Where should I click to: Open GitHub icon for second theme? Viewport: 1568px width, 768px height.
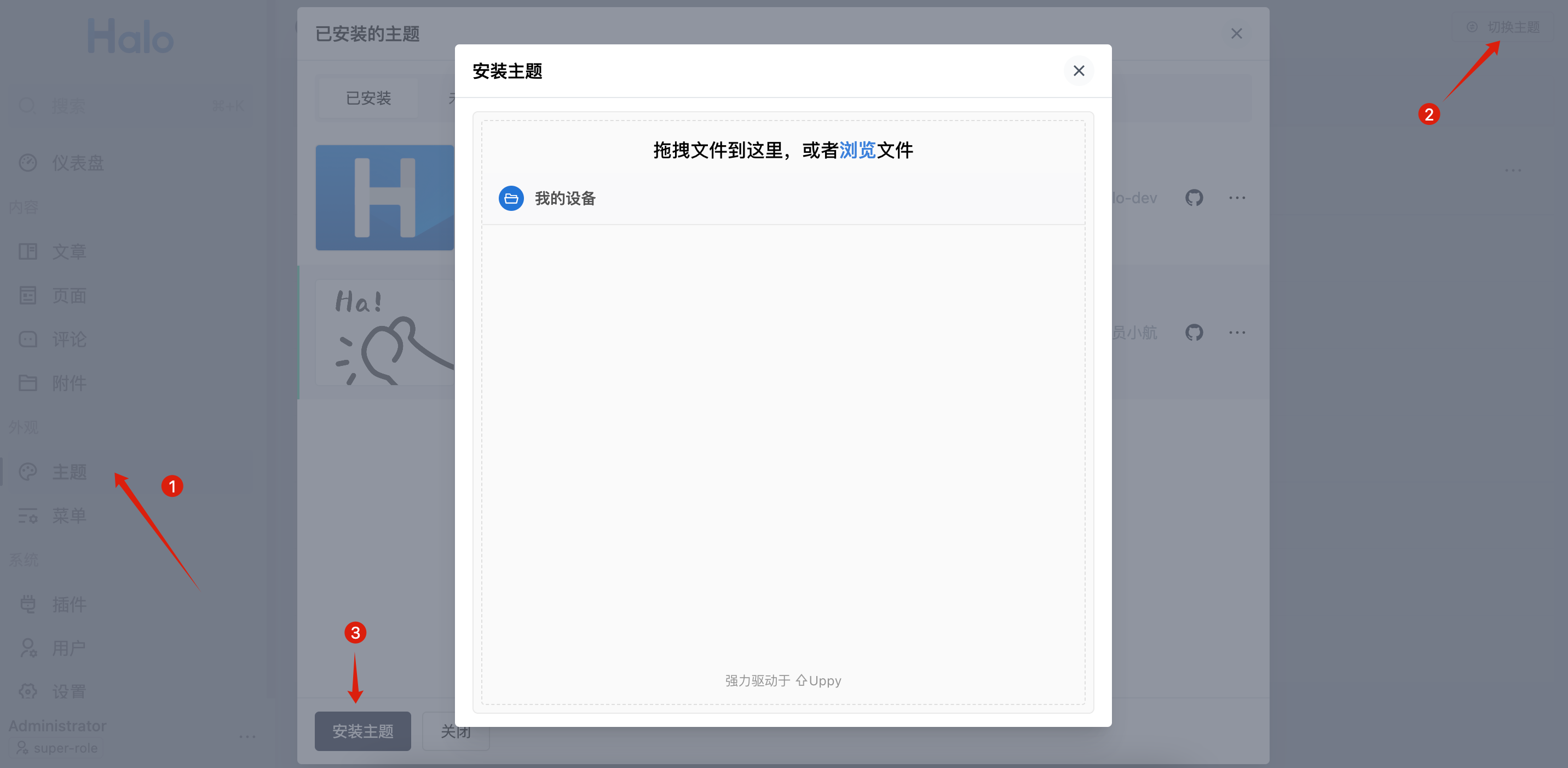(x=1194, y=333)
